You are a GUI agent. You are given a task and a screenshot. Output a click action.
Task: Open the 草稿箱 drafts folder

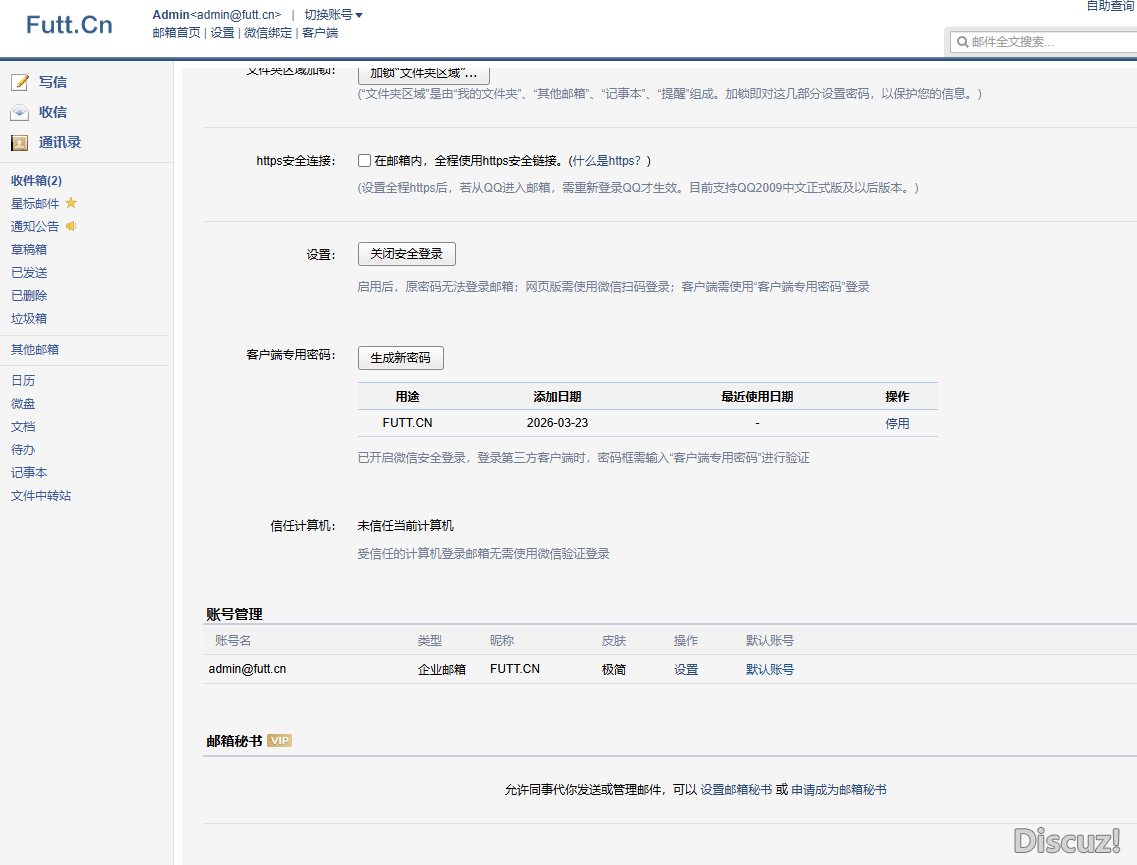coord(29,249)
